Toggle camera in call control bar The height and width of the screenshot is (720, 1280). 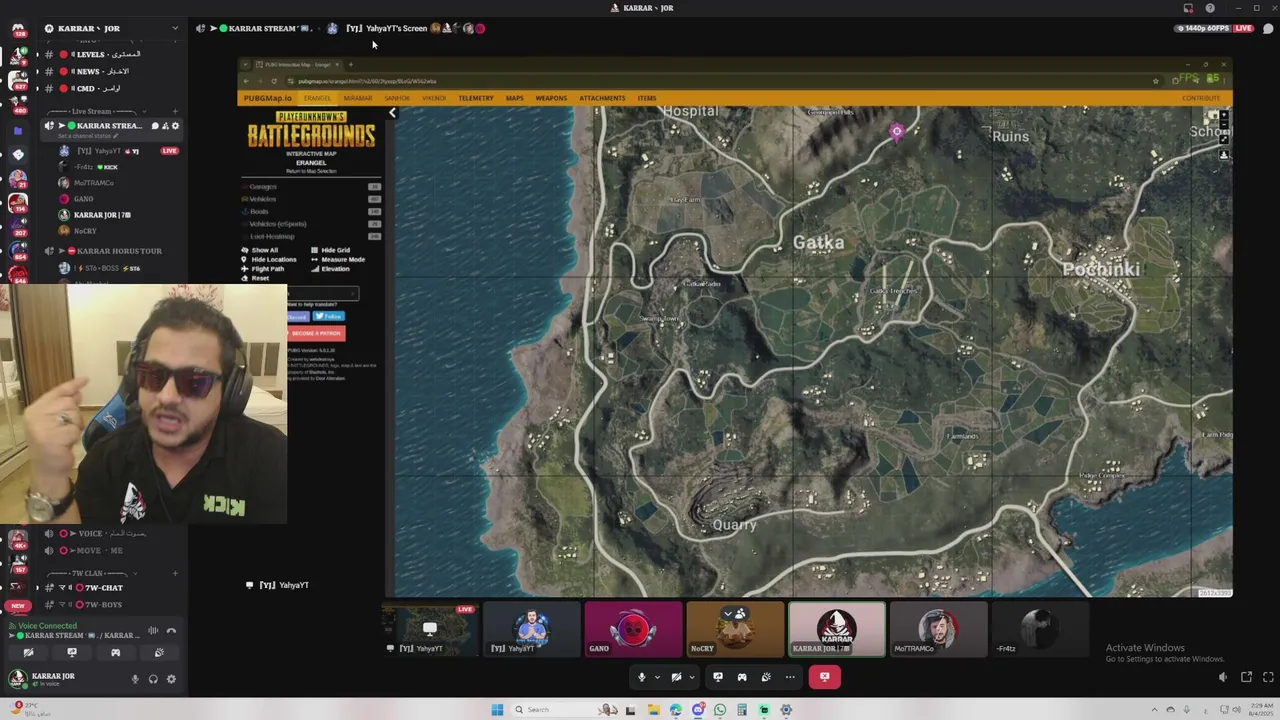coord(677,677)
